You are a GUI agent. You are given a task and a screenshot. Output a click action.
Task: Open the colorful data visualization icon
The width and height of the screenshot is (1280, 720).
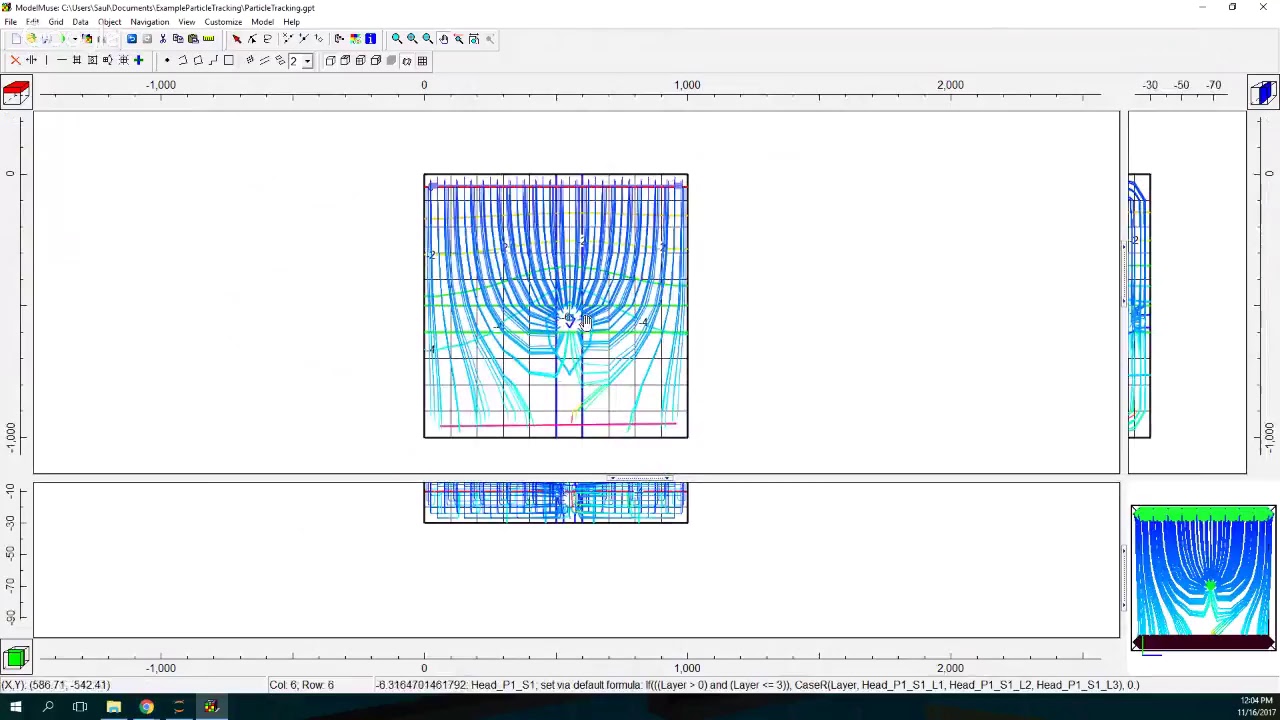[x=355, y=39]
